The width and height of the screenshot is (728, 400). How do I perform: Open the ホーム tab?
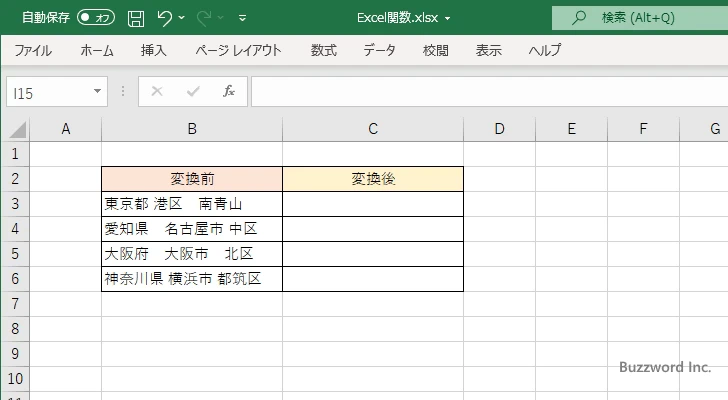click(x=97, y=50)
